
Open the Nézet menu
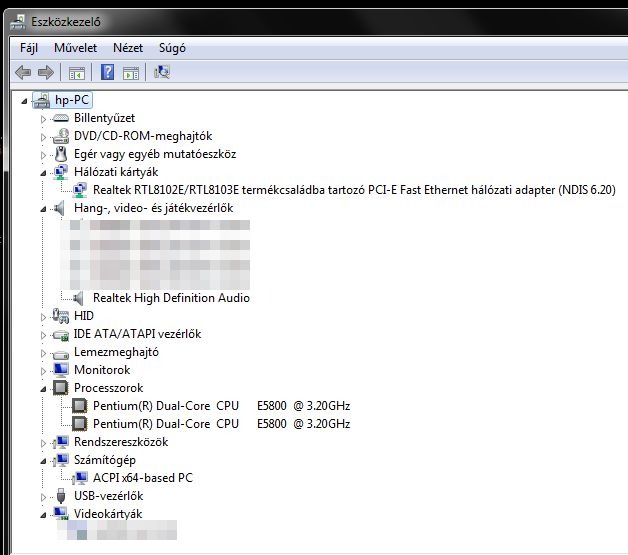[128, 48]
